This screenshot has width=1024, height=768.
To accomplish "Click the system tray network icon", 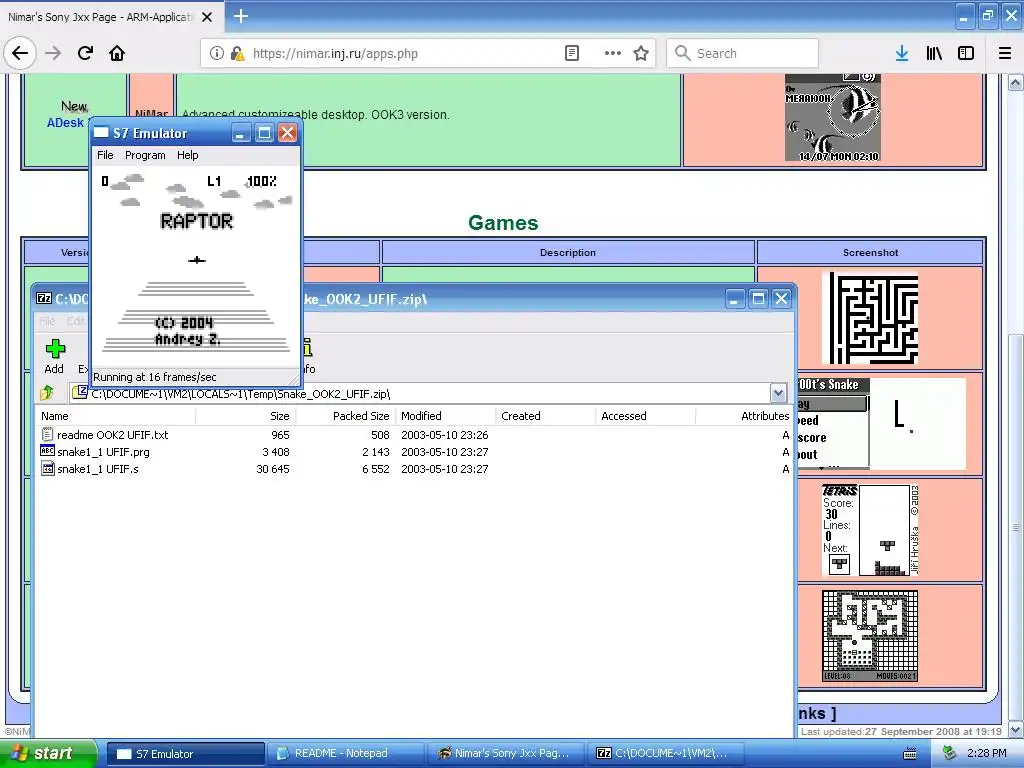I will point(949,753).
